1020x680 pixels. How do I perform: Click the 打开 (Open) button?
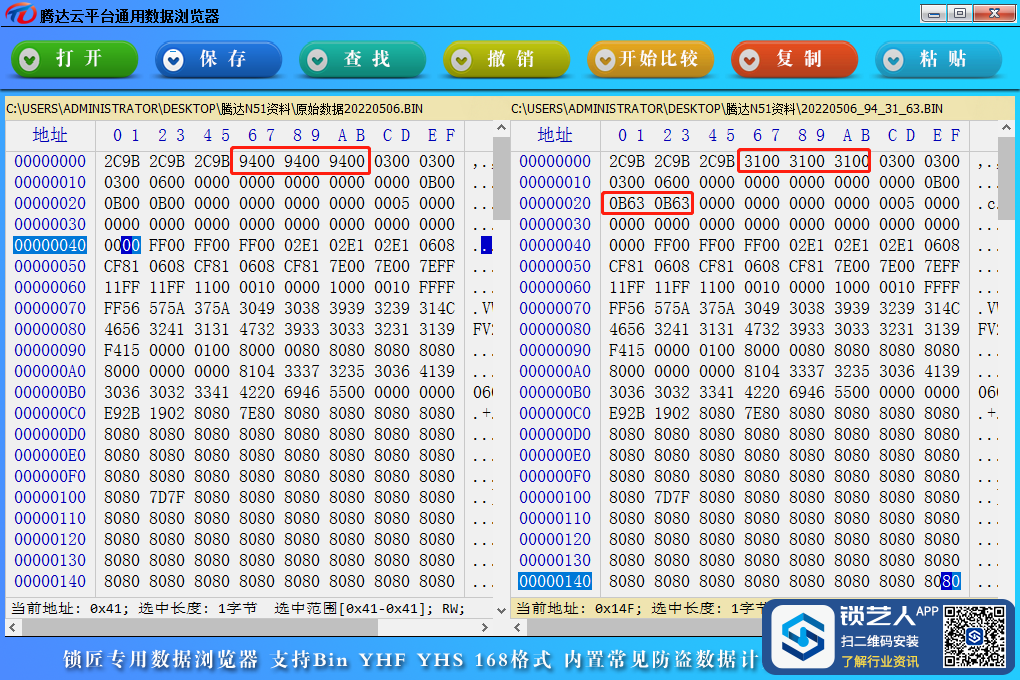(74, 59)
